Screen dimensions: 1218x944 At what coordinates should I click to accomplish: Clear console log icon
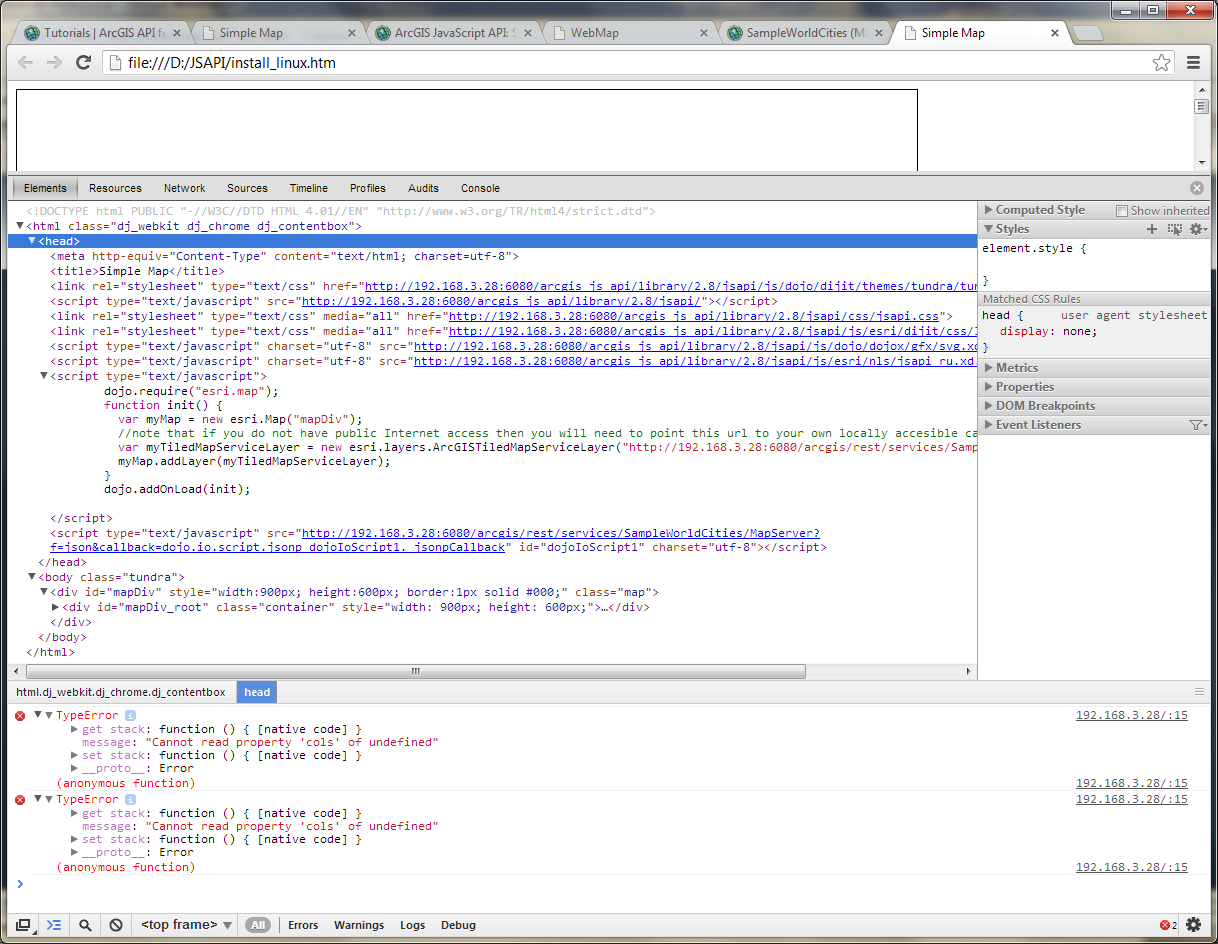click(x=116, y=925)
